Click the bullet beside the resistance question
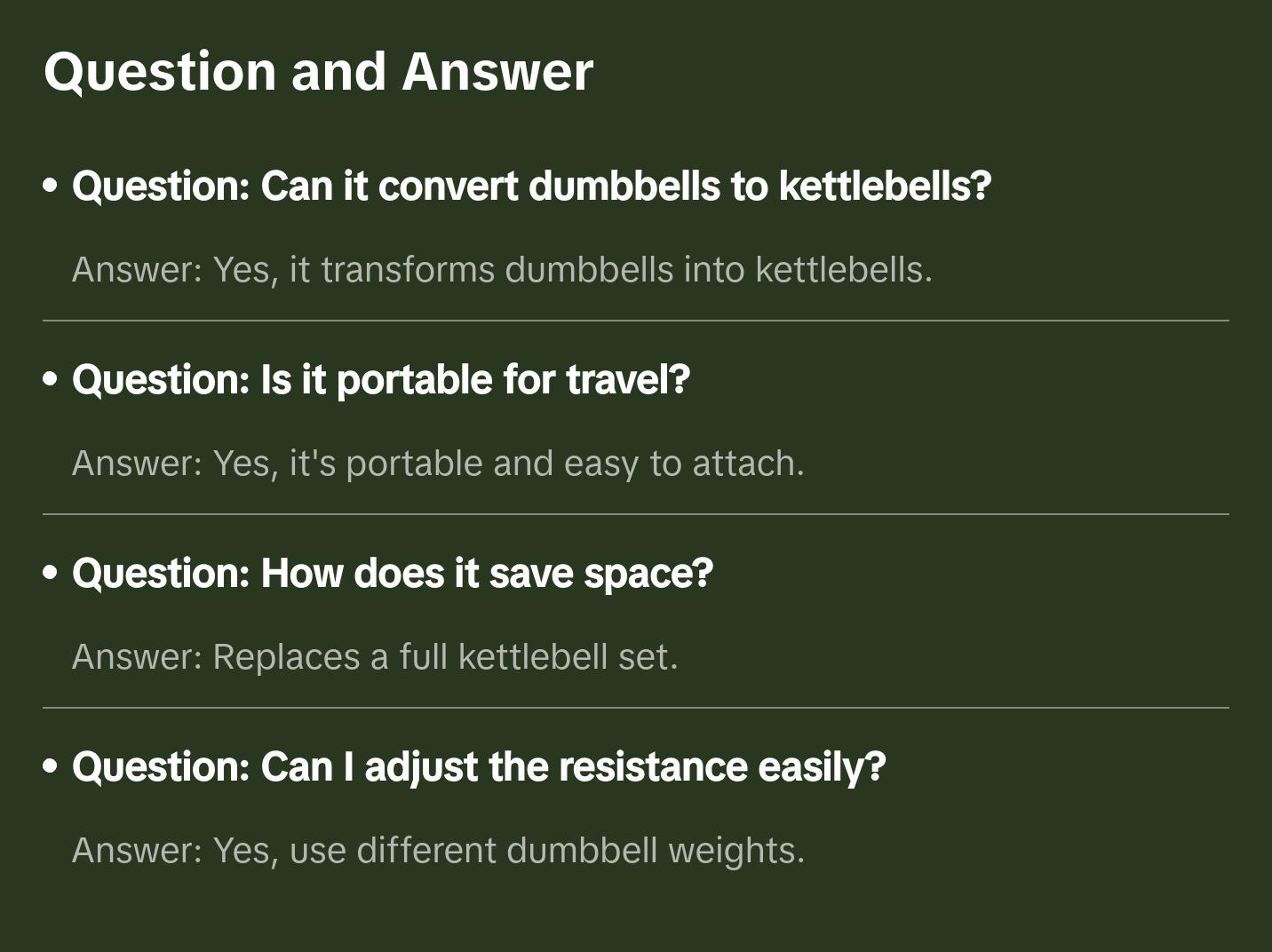1272x952 pixels. pyautogui.click(x=51, y=766)
